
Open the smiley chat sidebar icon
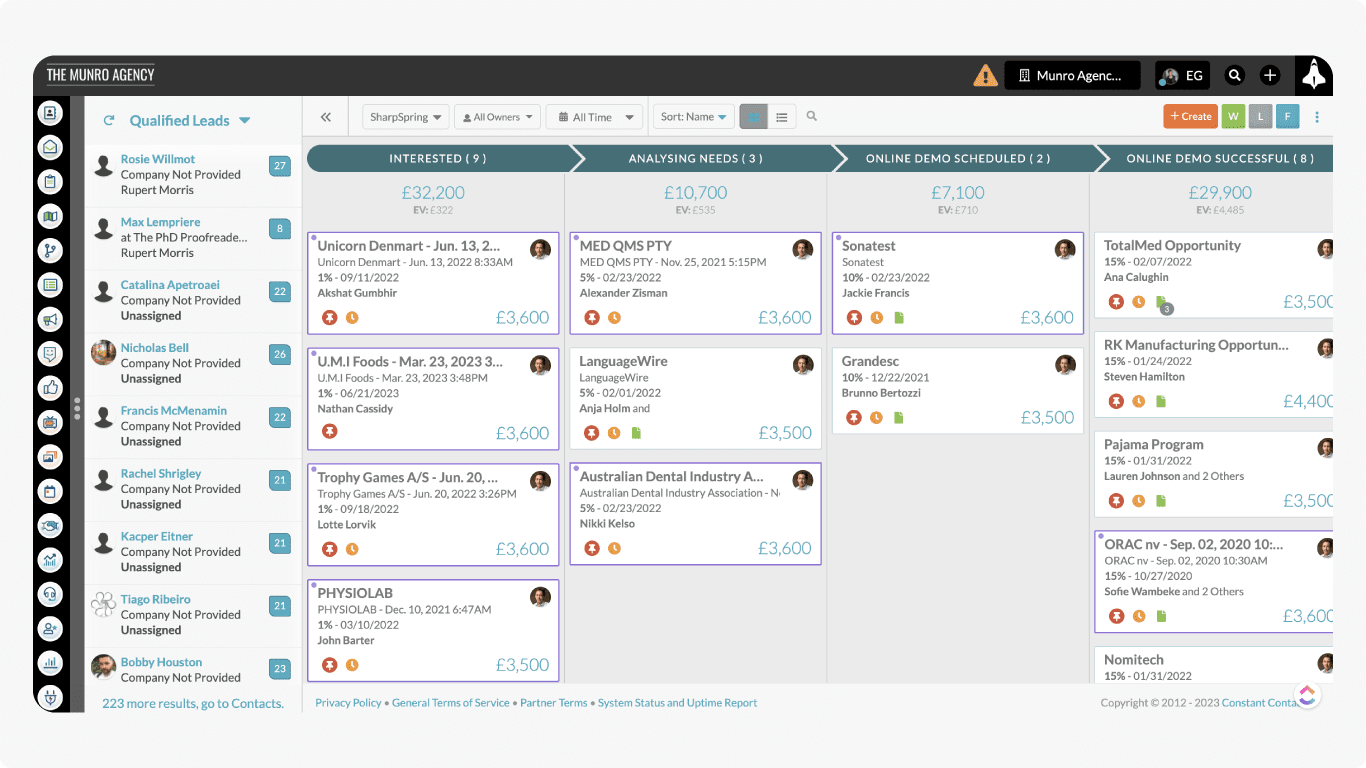[x=50, y=354]
